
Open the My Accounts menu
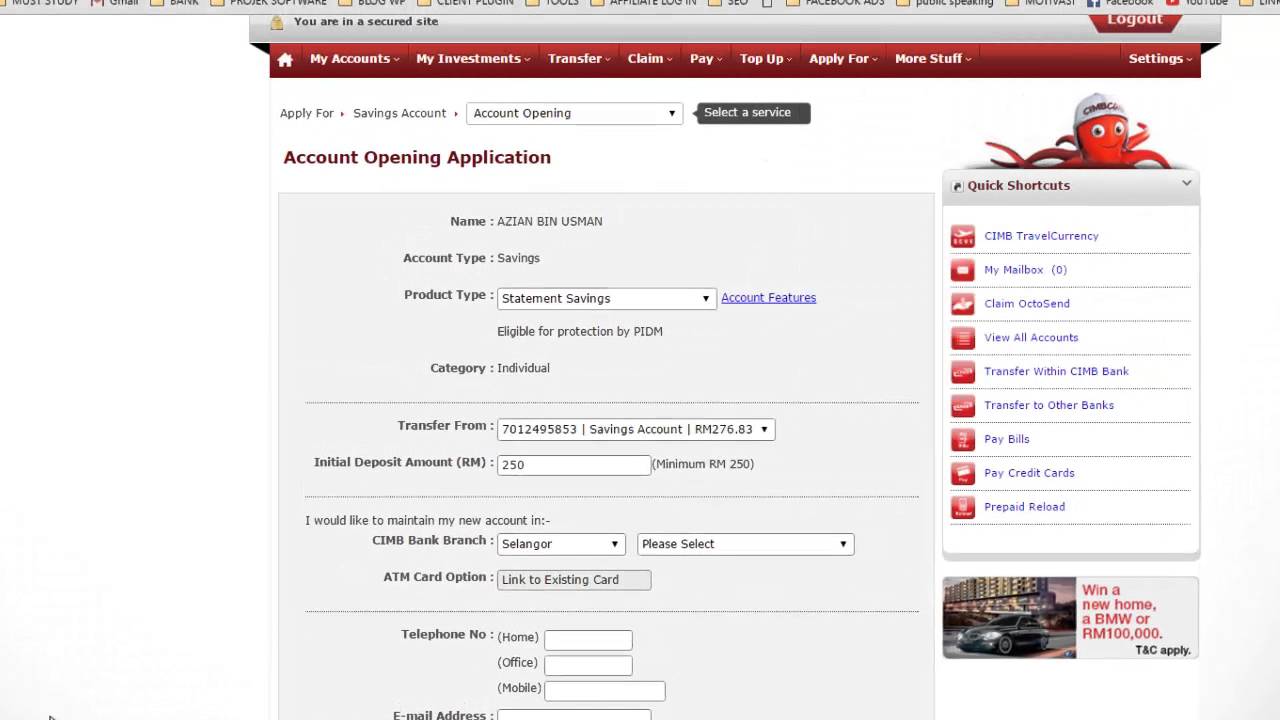click(354, 59)
